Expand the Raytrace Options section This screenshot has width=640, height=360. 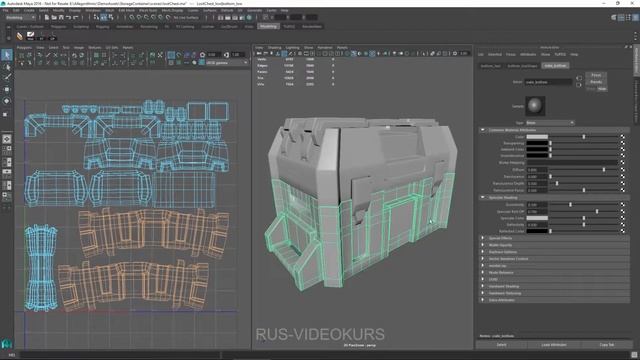[x=482, y=252]
